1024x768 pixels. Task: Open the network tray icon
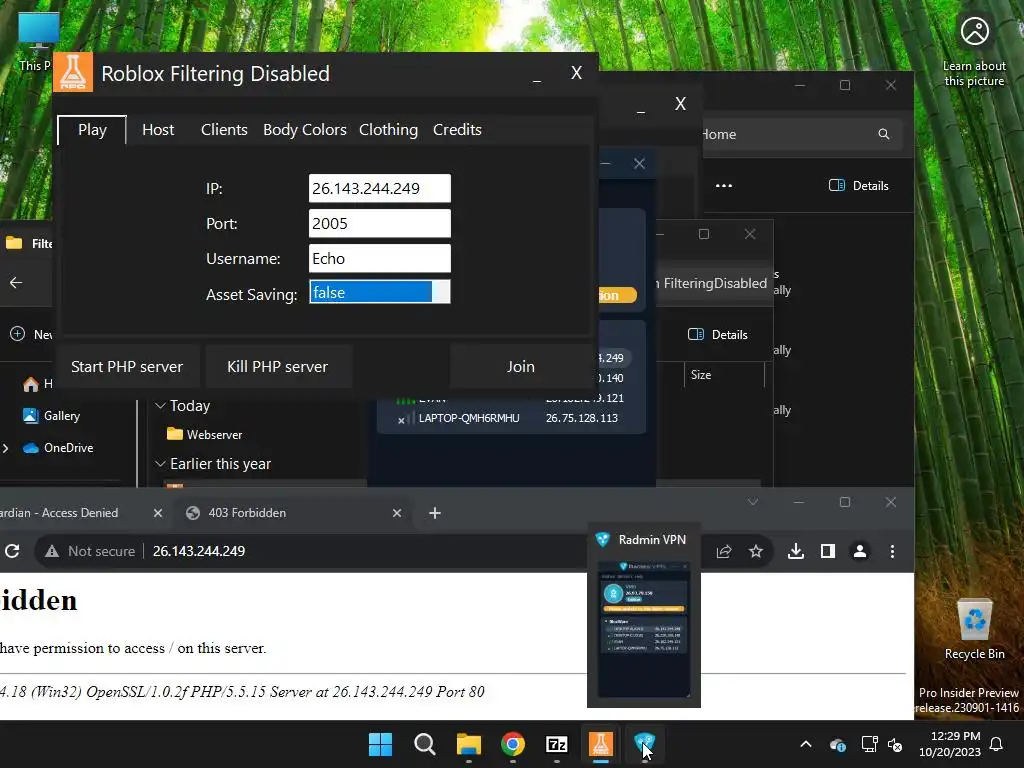[869, 744]
